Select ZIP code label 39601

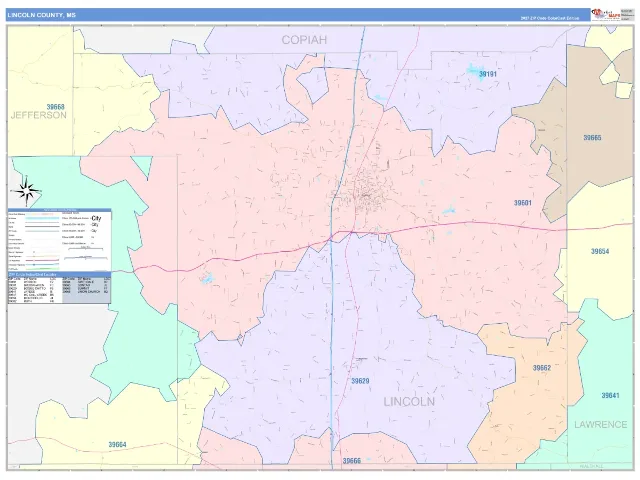[522, 203]
